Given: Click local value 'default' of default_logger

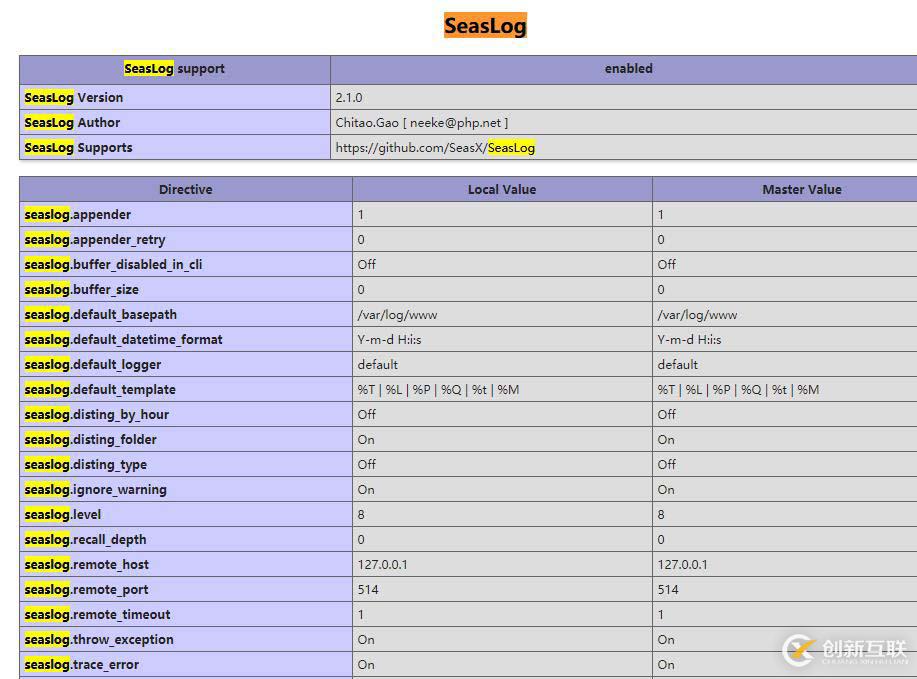Looking at the screenshot, I should coord(377,365).
